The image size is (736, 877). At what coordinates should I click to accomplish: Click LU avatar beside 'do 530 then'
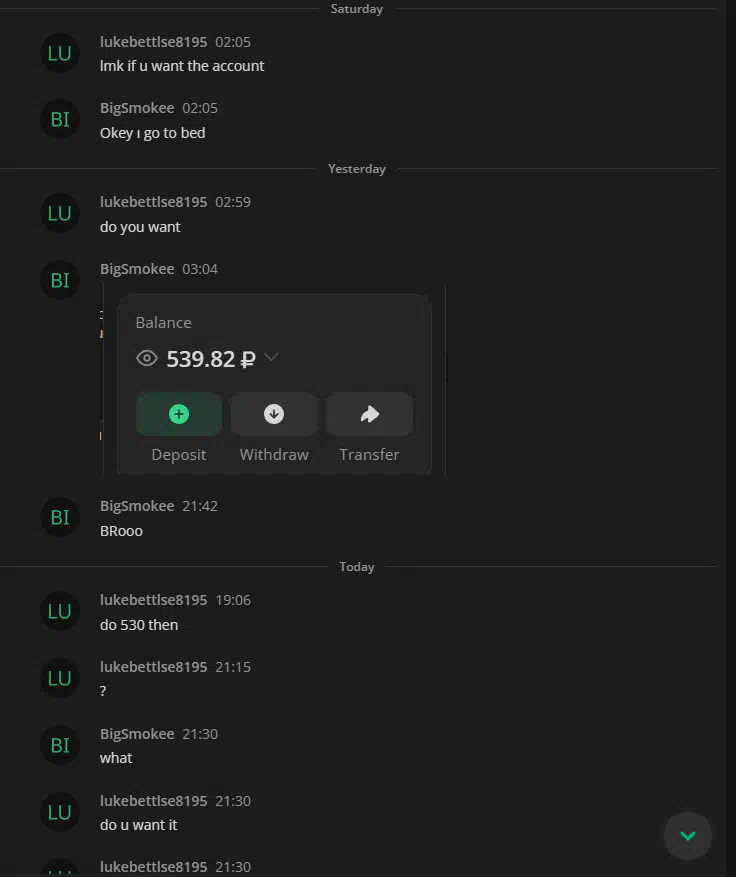tap(60, 611)
